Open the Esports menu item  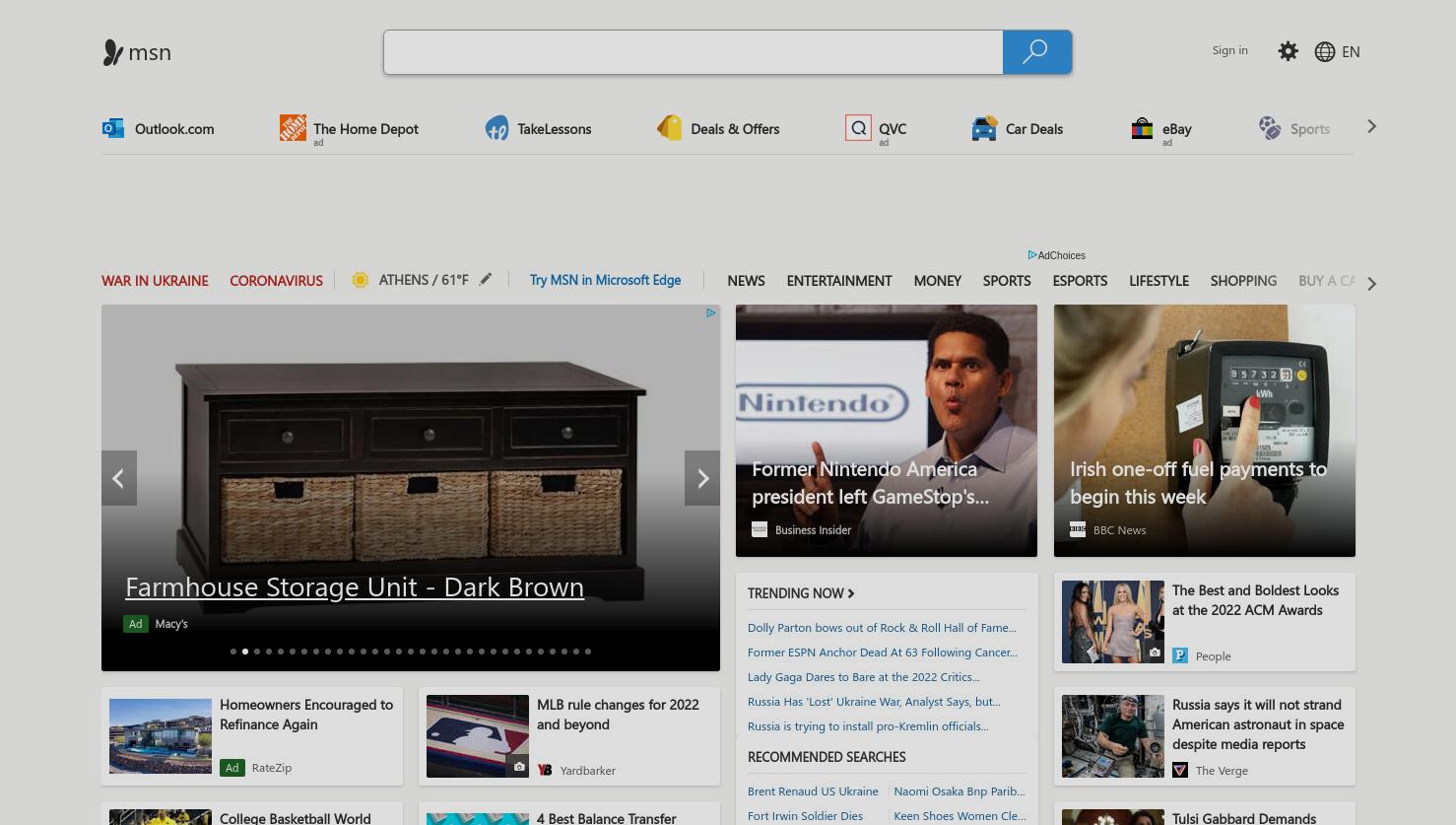tap(1080, 281)
